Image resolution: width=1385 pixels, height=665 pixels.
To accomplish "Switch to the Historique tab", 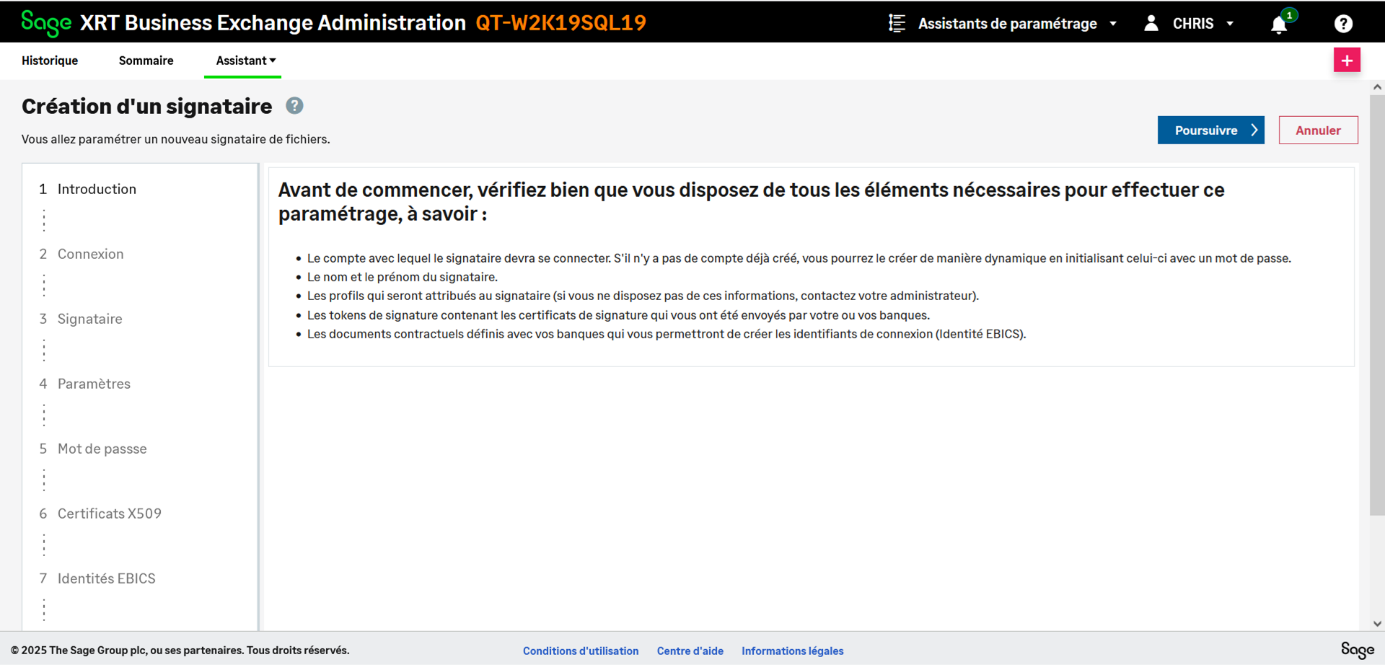I will 50,61.
